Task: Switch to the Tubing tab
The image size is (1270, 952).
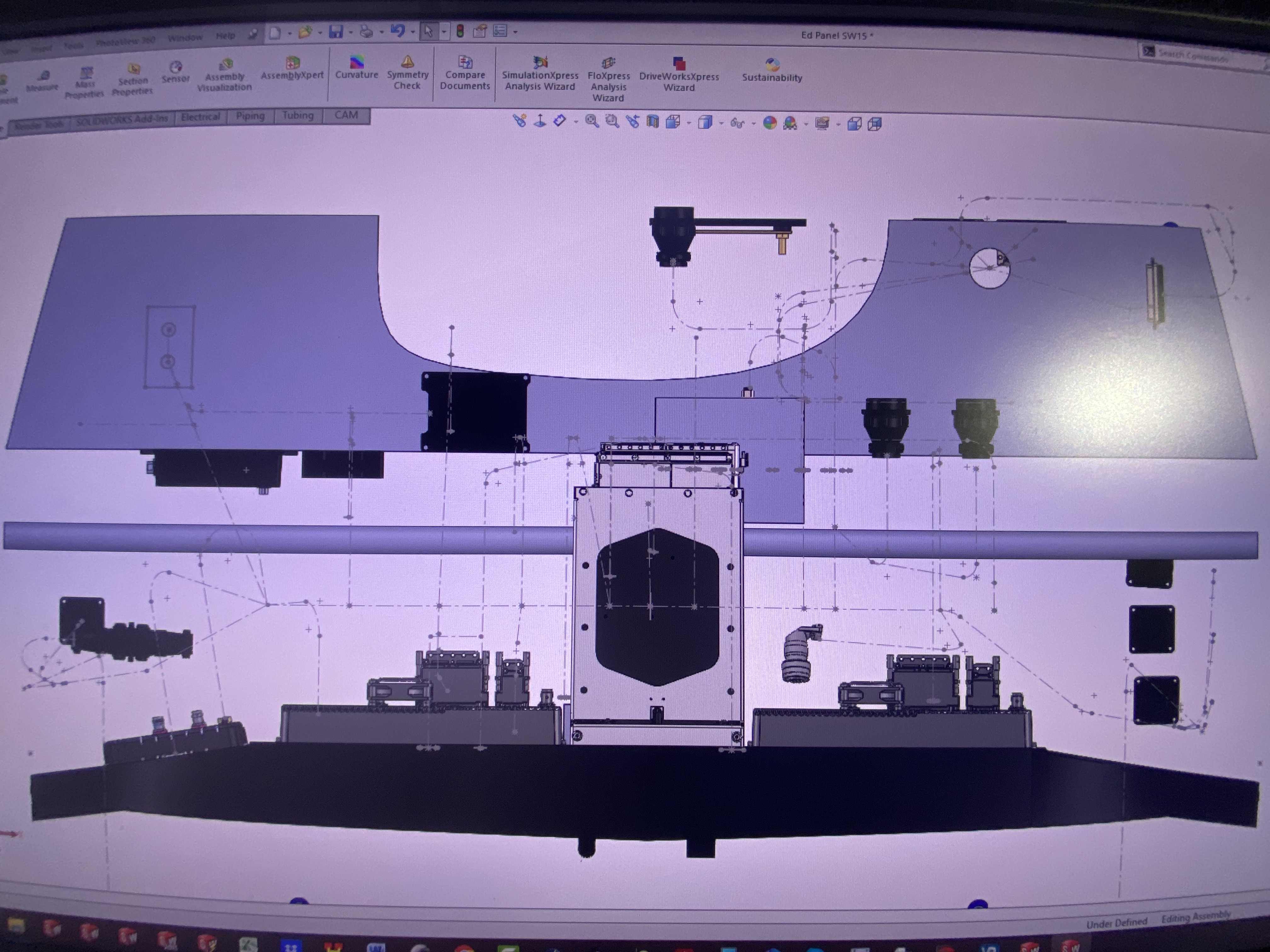Action: point(298,115)
